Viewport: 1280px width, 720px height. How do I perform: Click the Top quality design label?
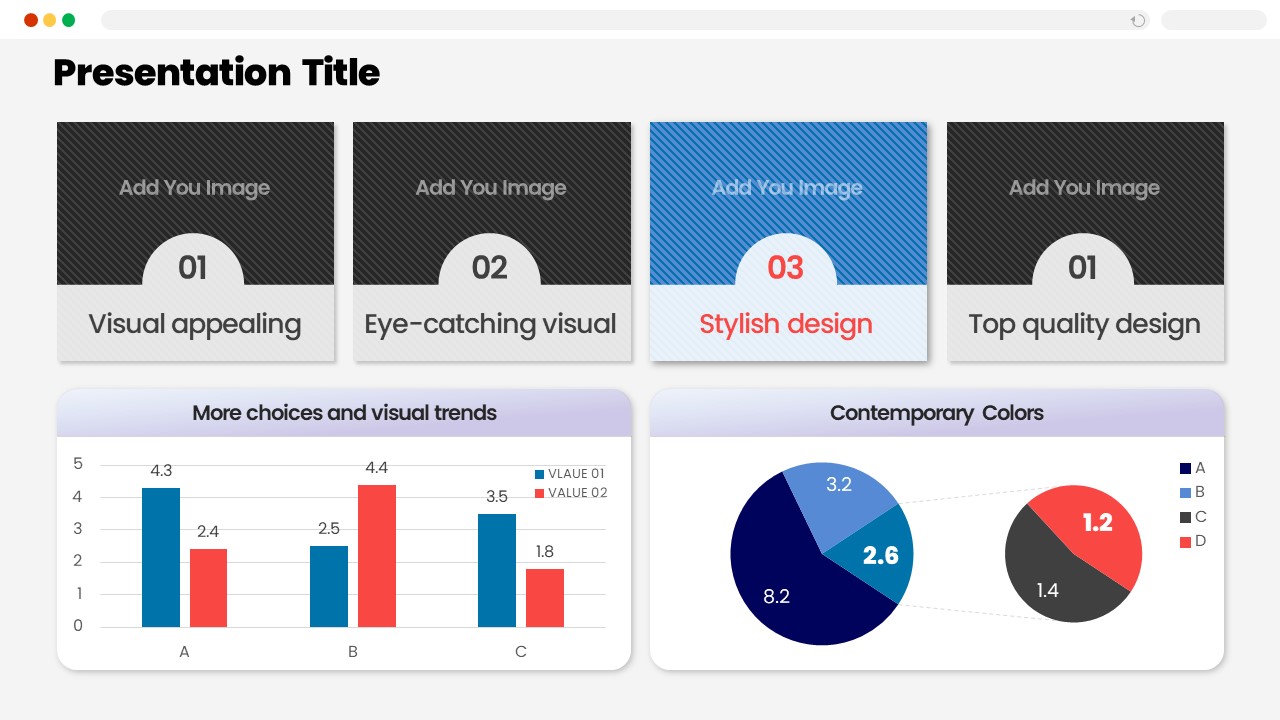pos(1084,324)
